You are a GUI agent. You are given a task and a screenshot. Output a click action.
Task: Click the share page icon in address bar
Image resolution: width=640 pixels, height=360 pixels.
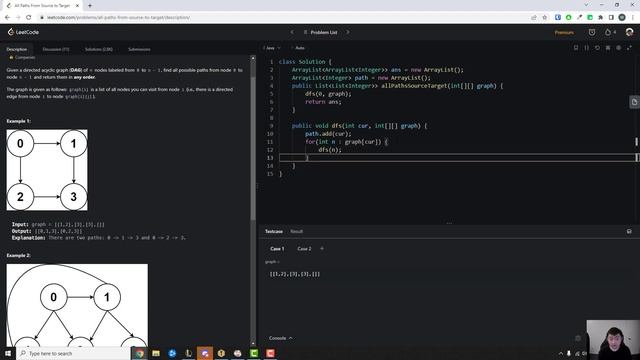533,18
